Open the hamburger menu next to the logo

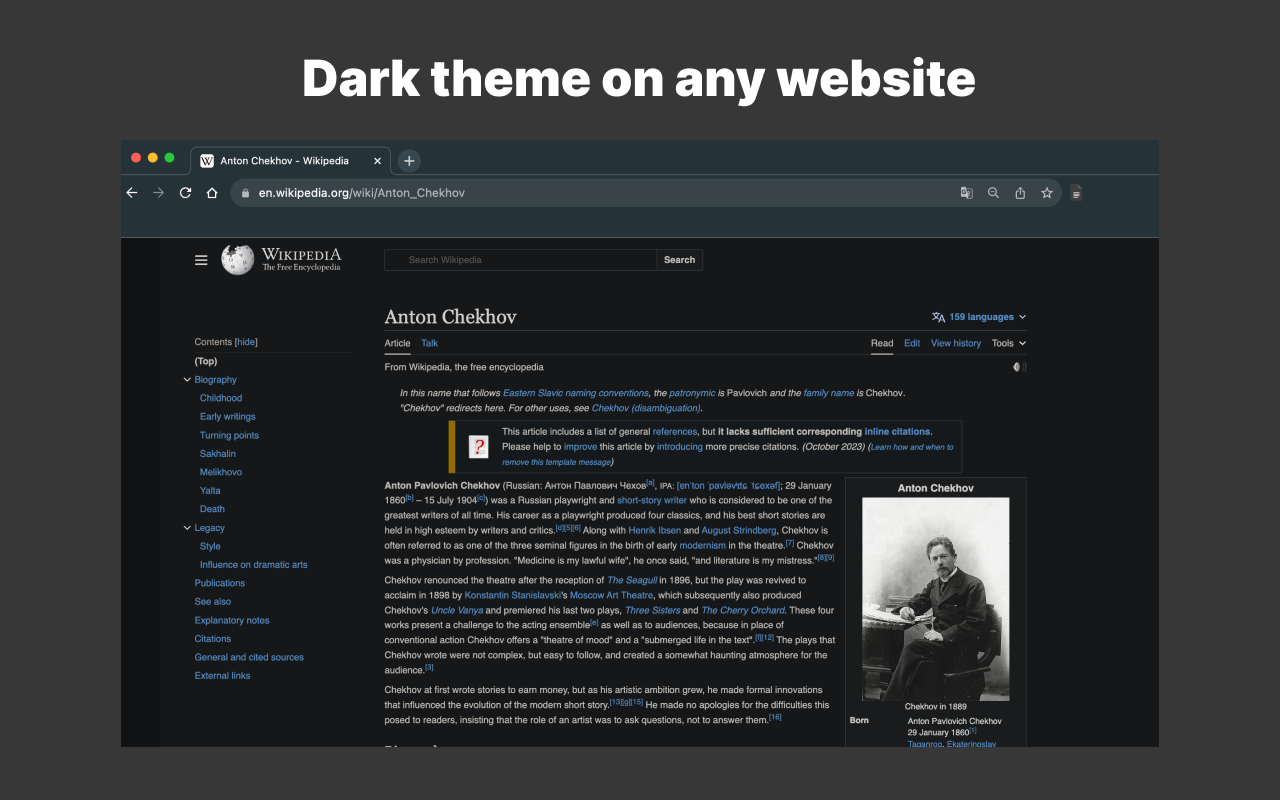click(x=201, y=259)
